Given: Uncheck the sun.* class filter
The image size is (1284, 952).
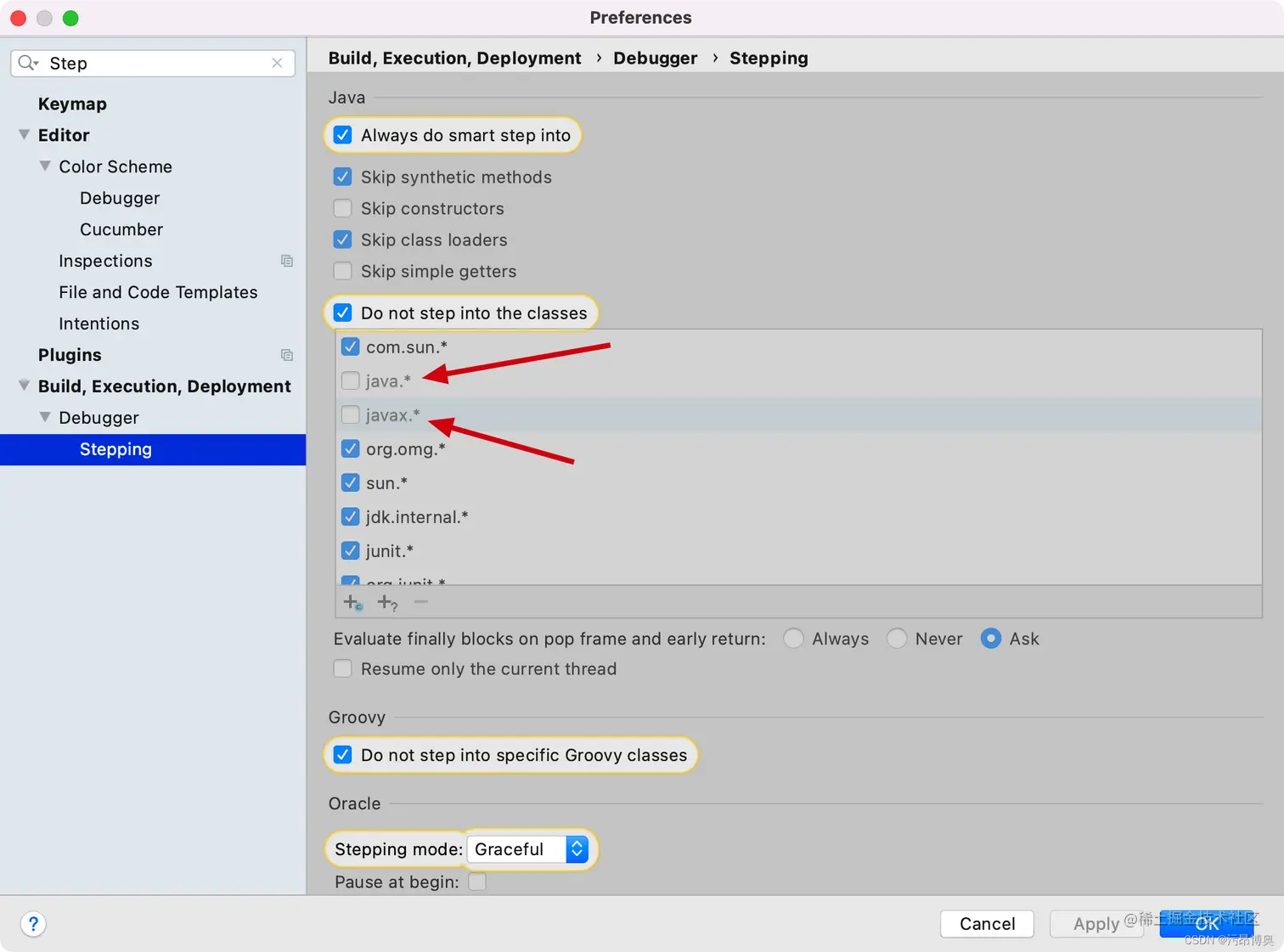Looking at the screenshot, I should (x=351, y=482).
